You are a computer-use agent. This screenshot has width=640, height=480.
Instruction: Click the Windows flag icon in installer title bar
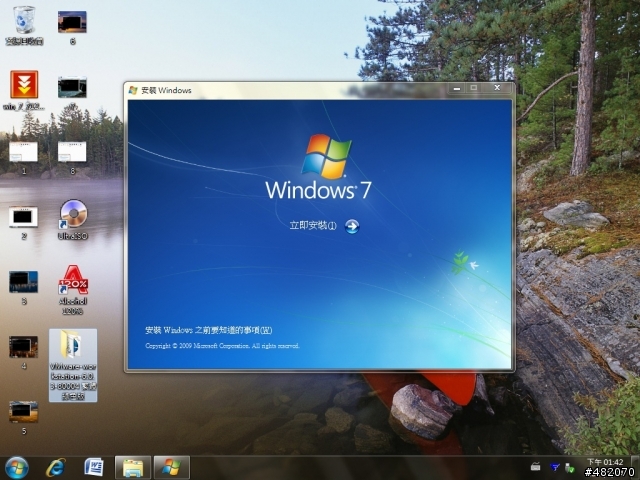(x=133, y=90)
